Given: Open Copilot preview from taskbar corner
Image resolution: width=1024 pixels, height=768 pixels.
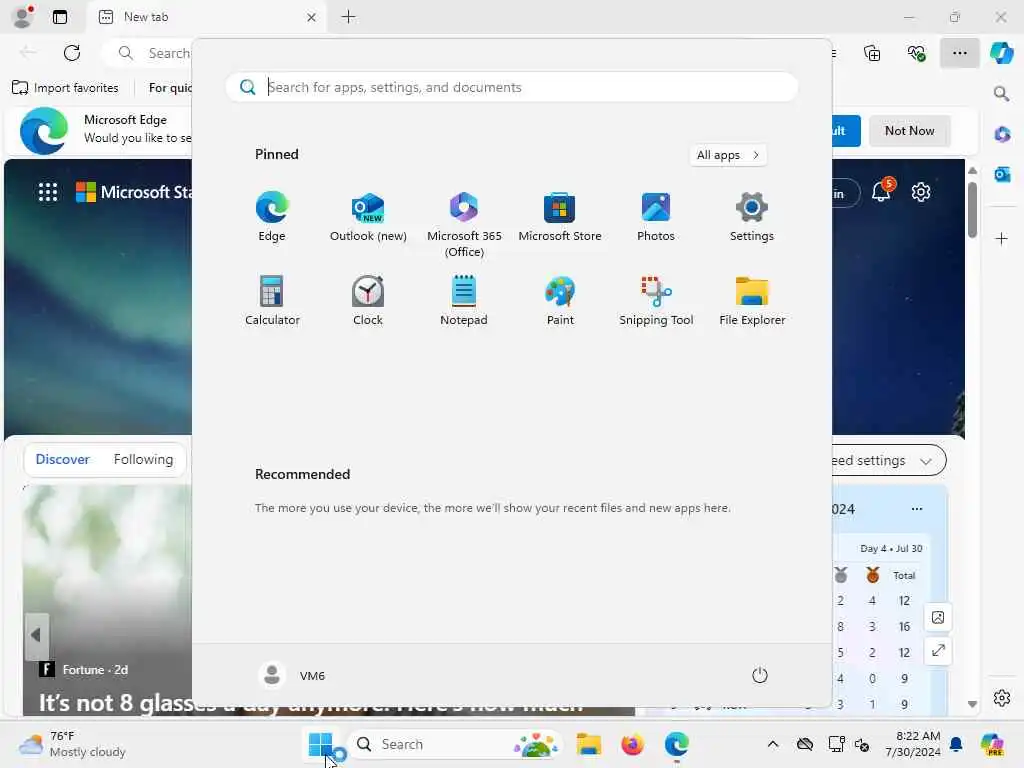Looking at the screenshot, I should coord(992,744).
